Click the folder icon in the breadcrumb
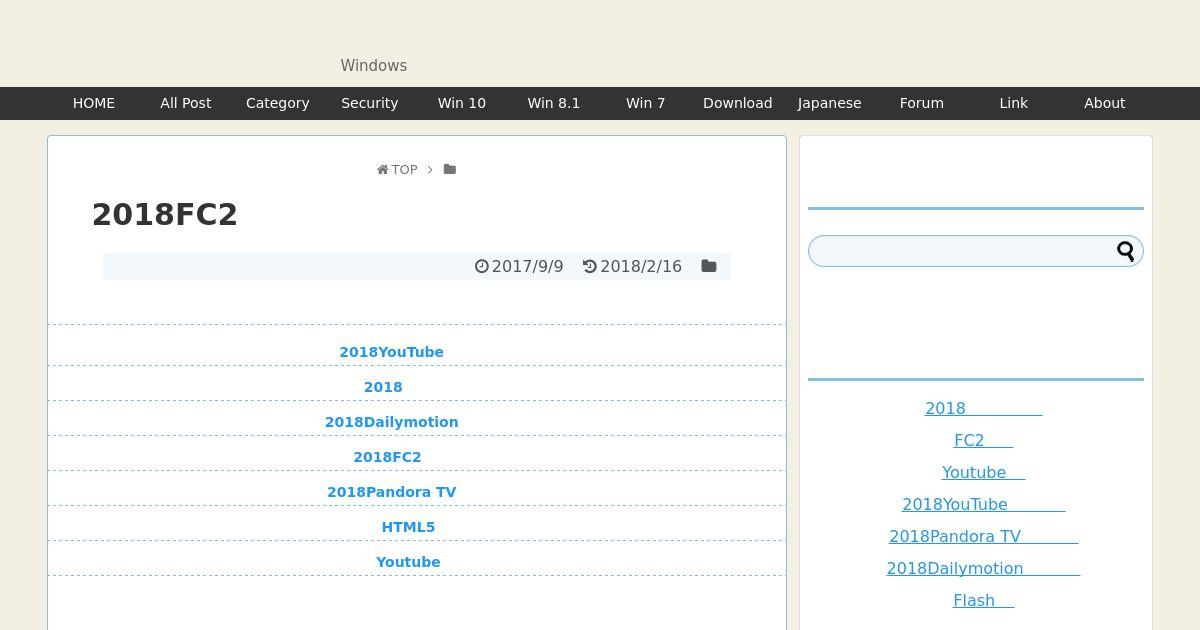Screen dimensions: 1200x630 point(450,170)
